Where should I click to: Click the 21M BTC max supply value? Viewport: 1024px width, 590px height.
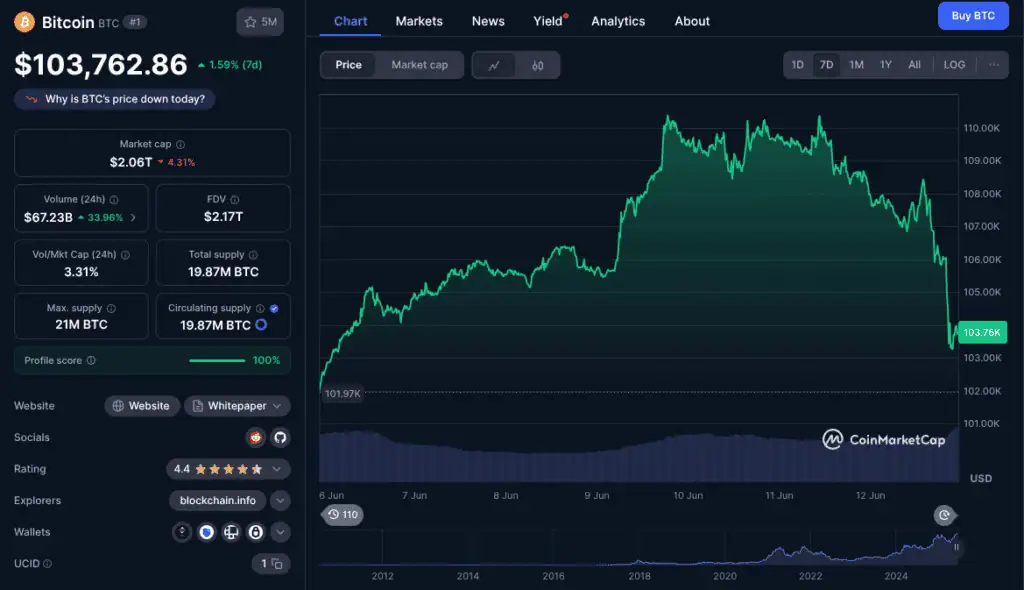coord(81,325)
